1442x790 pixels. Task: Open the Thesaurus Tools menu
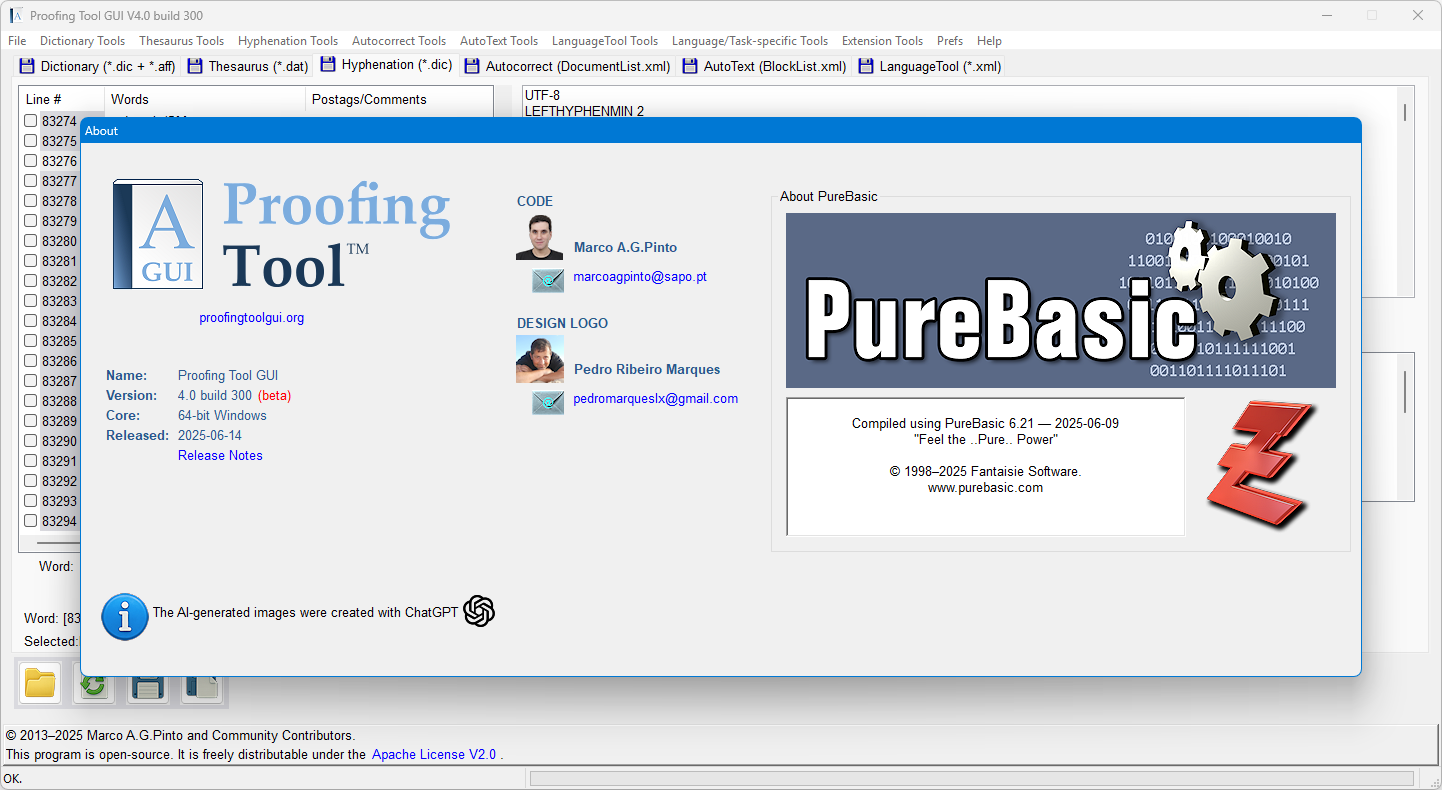click(181, 41)
